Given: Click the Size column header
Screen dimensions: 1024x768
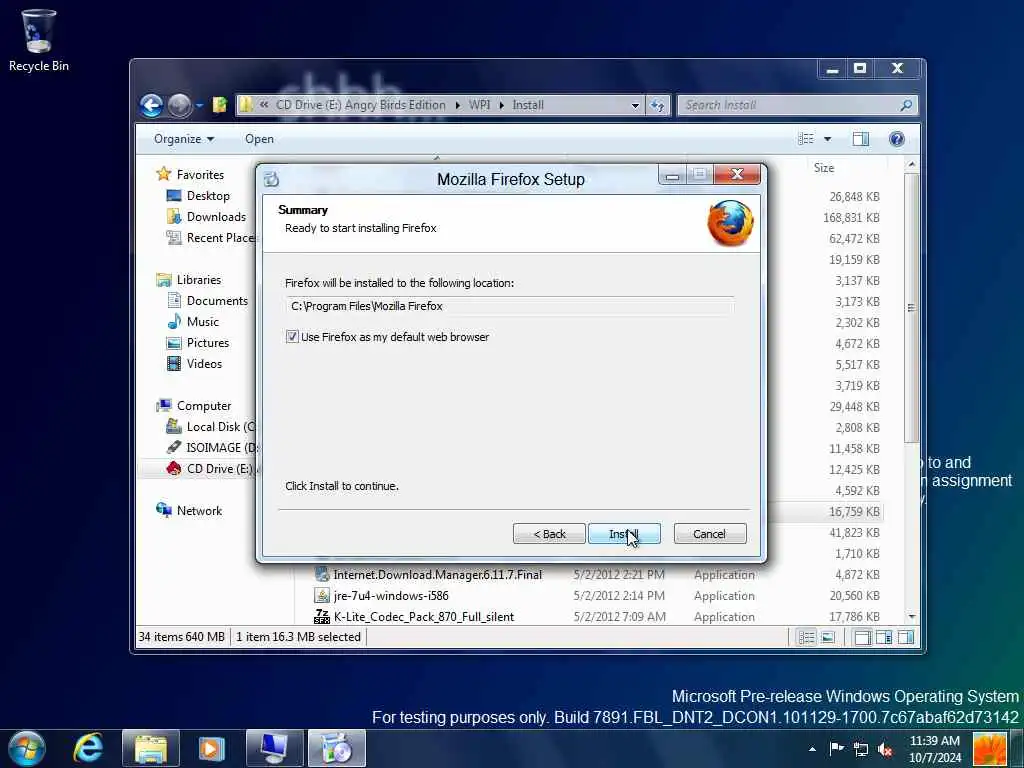Looking at the screenshot, I should coord(824,168).
